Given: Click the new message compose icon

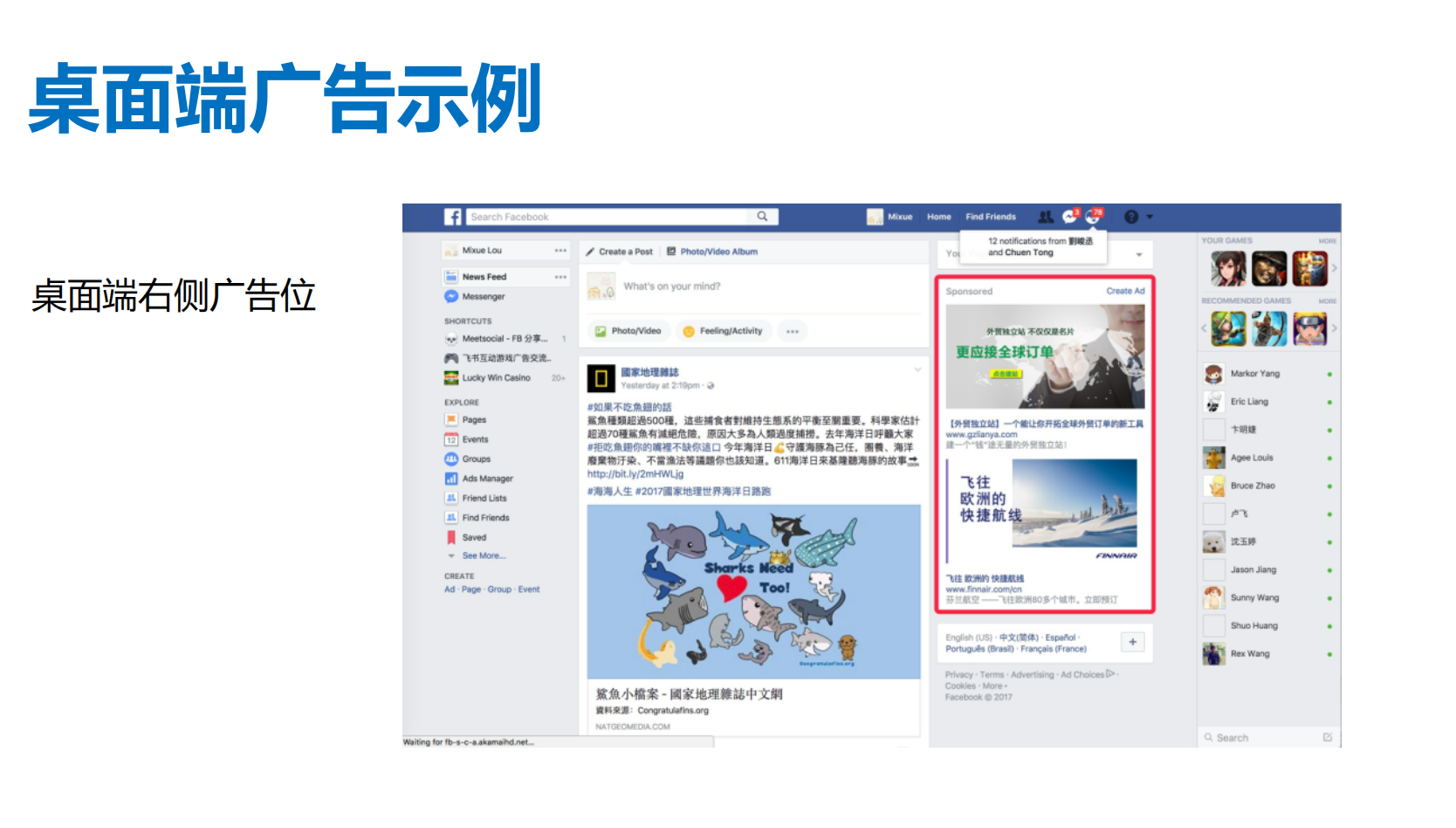Looking at the screenshot, I should pyautogui.click(x=1327, y=737).
